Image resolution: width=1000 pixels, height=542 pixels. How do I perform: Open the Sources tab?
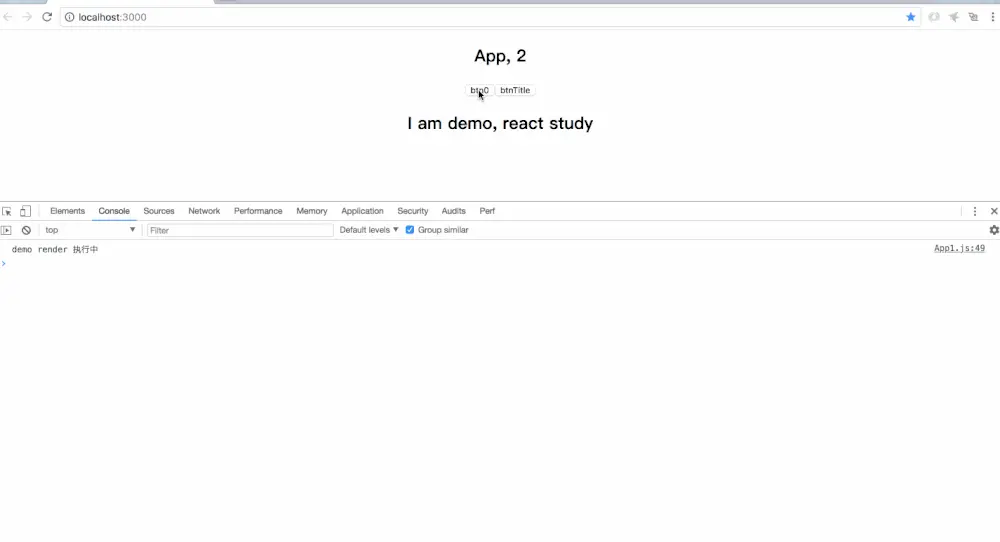point(159,211)
